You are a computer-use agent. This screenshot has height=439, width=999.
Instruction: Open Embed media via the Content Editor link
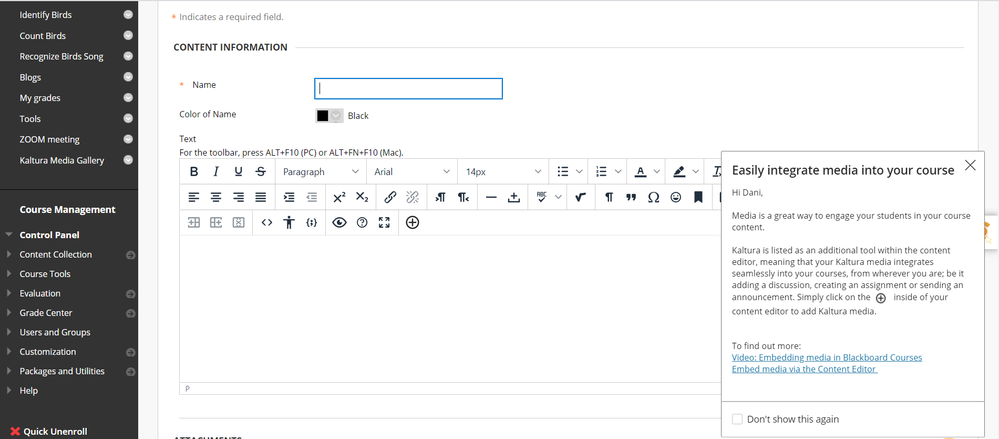[x=805, y=369]
